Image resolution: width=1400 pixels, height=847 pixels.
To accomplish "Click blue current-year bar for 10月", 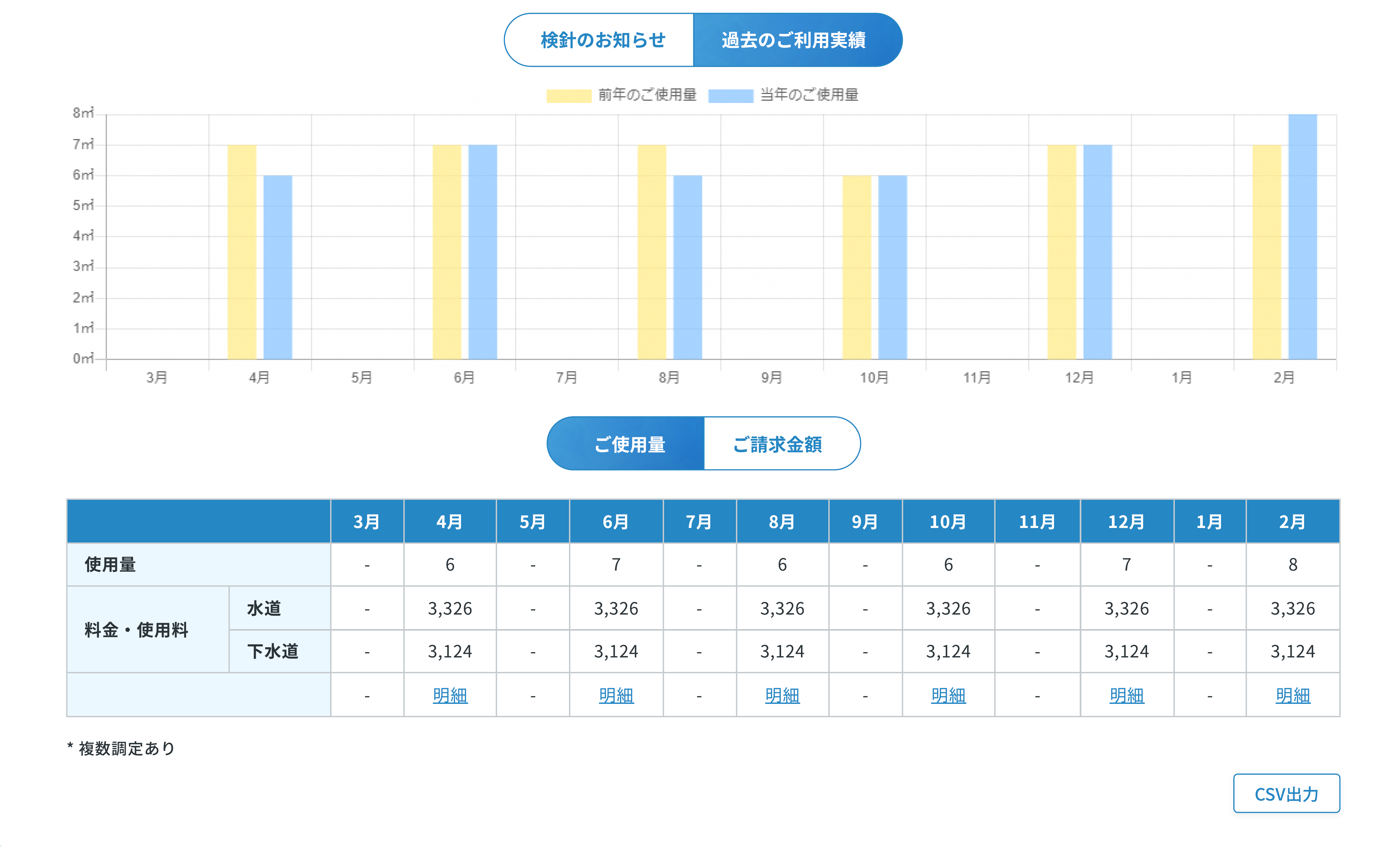I will click(x=893, y=268).
